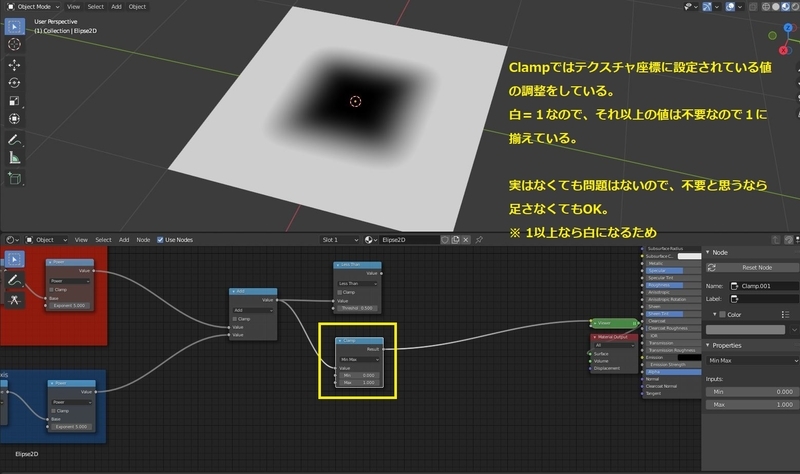Toggle Clamp in the blue-frame Power node
The height and width of the screenshot is (474, 800).
click(x=54, y=411)
